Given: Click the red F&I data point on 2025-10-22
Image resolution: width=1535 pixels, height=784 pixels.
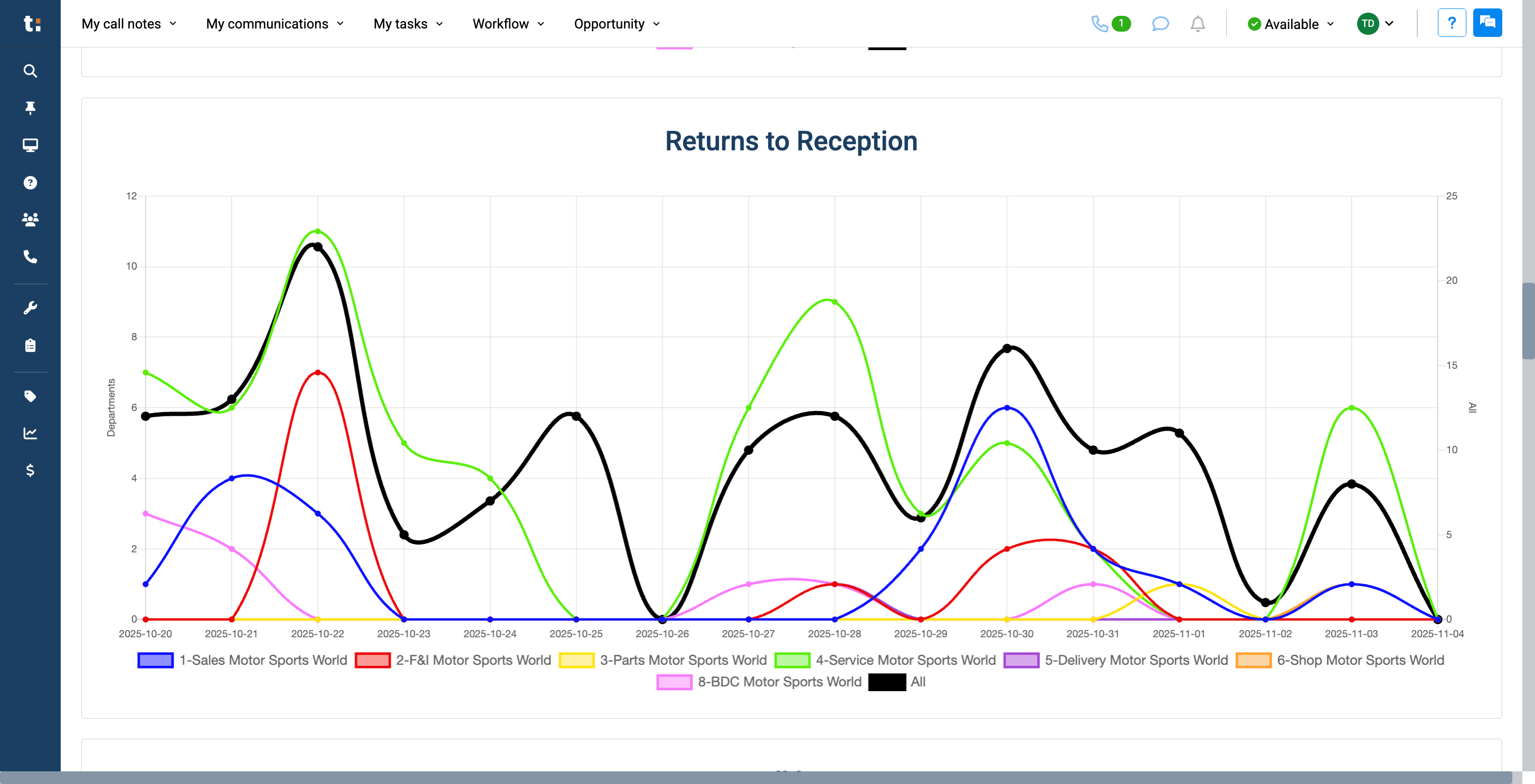Looking at the screenshot, I should (x=318, y=372).
